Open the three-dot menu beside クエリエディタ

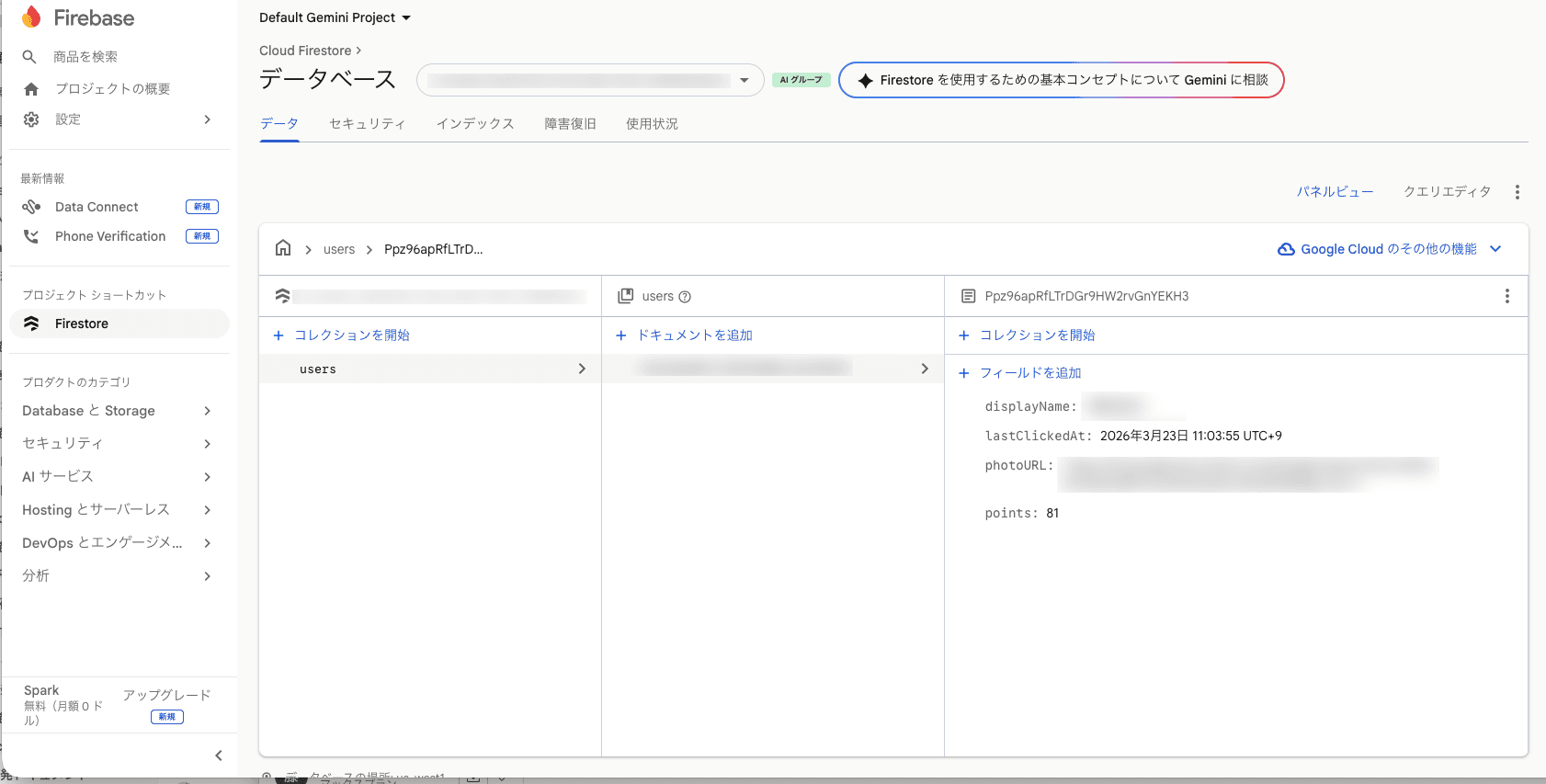point(1518,192)
